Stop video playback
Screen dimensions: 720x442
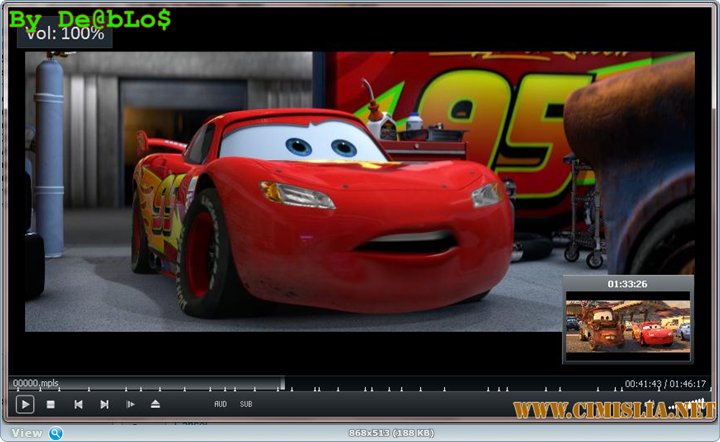[x=51, y=404]
